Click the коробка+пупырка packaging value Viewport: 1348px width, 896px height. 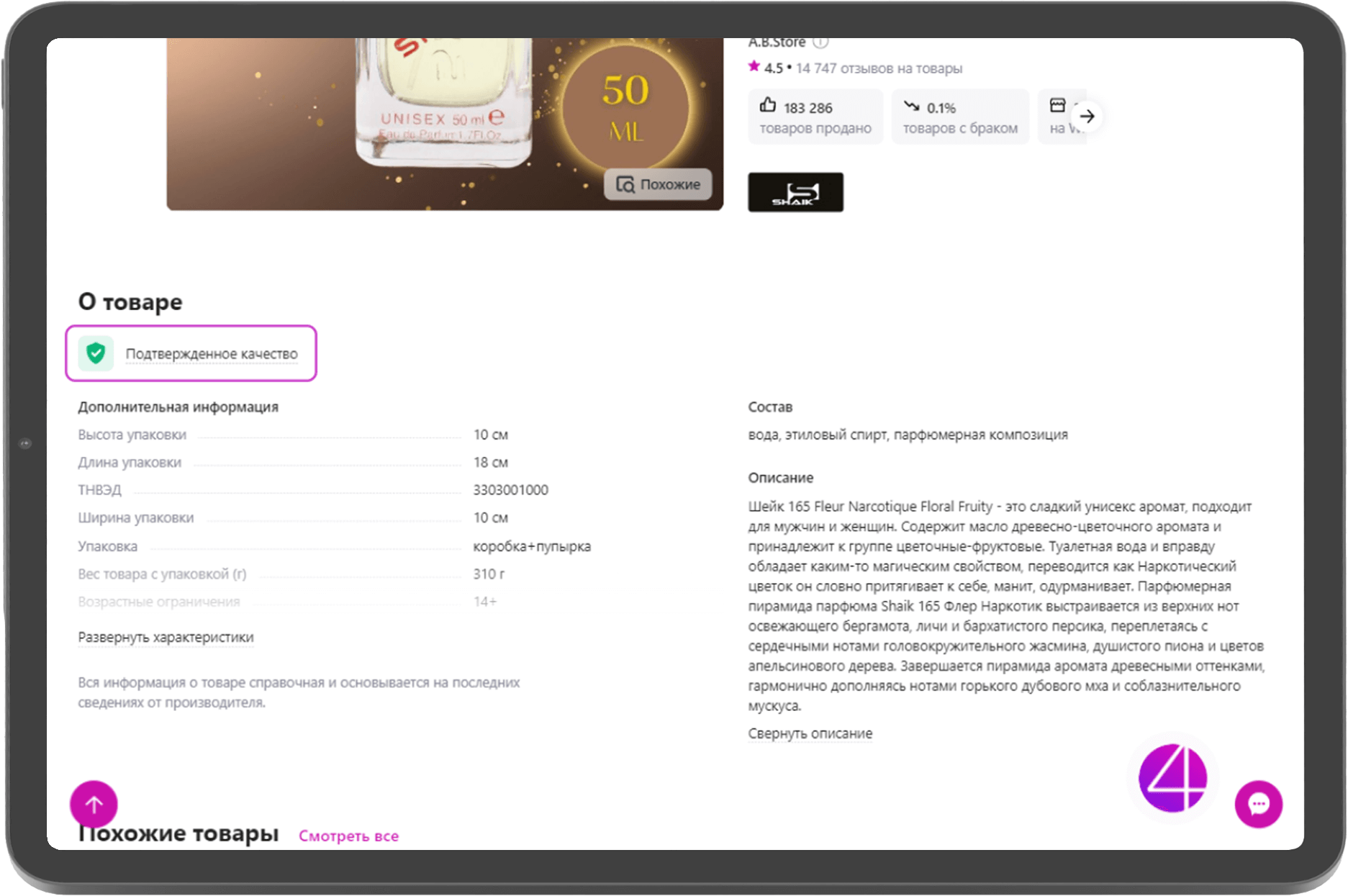point(532,546)
